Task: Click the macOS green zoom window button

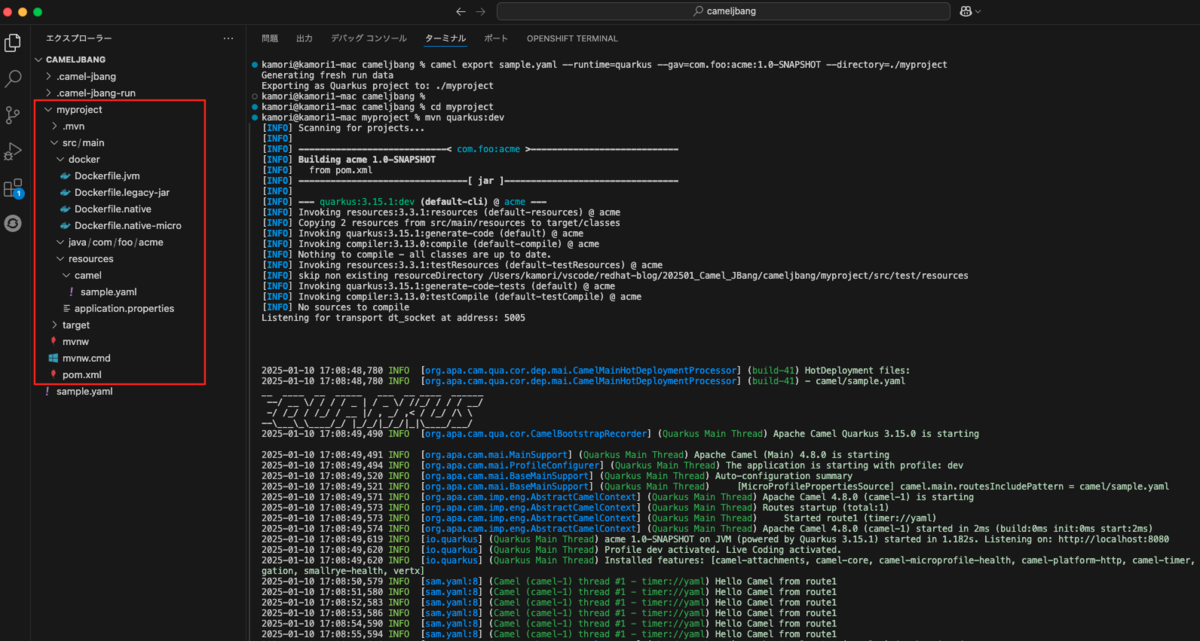Action: click(38, 11)
